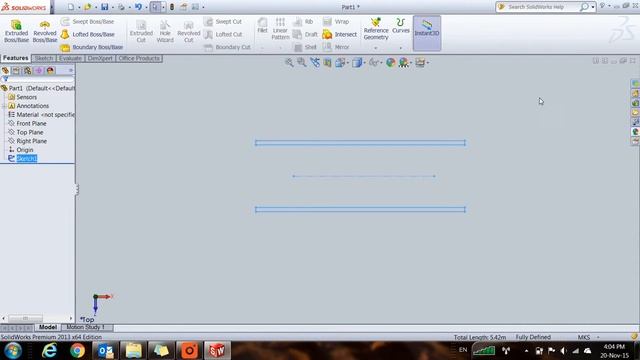Click the Rebuild traffic light icon
The height and width of the screenshot is (360, 640).
coord(172,7)
